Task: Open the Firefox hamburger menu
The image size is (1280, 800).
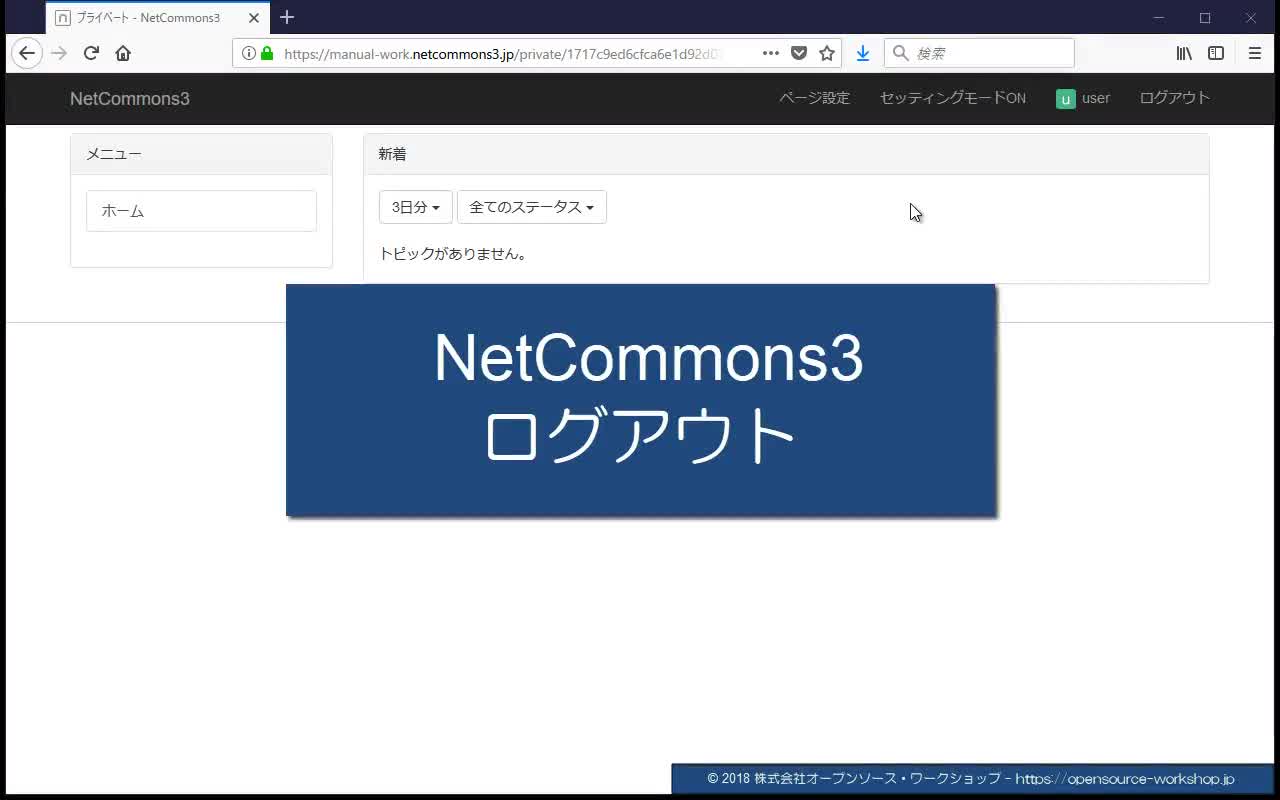Action: click(1255, 53)
